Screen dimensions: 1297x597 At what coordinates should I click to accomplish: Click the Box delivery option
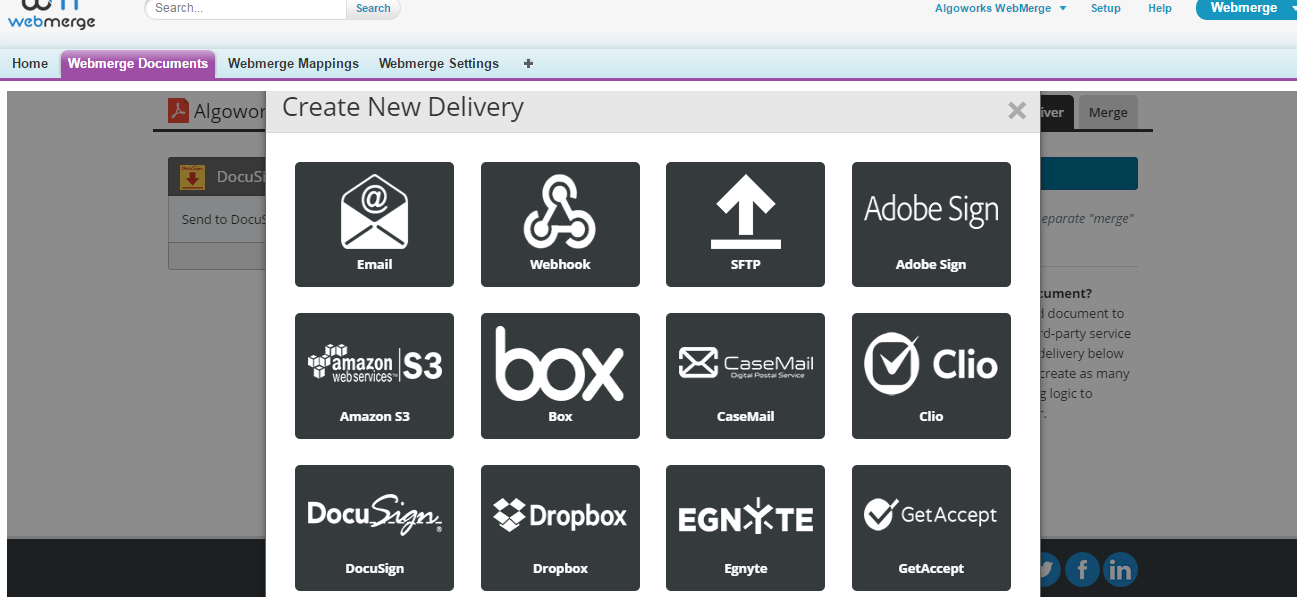[560, 376]
